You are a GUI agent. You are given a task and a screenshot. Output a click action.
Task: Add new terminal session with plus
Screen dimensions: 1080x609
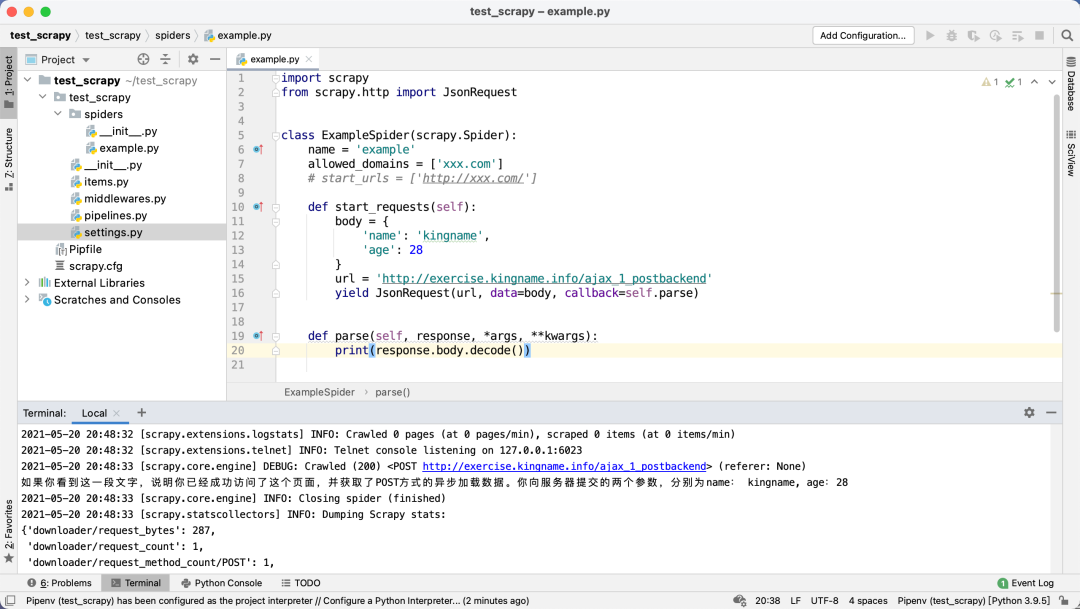[141, 413]
